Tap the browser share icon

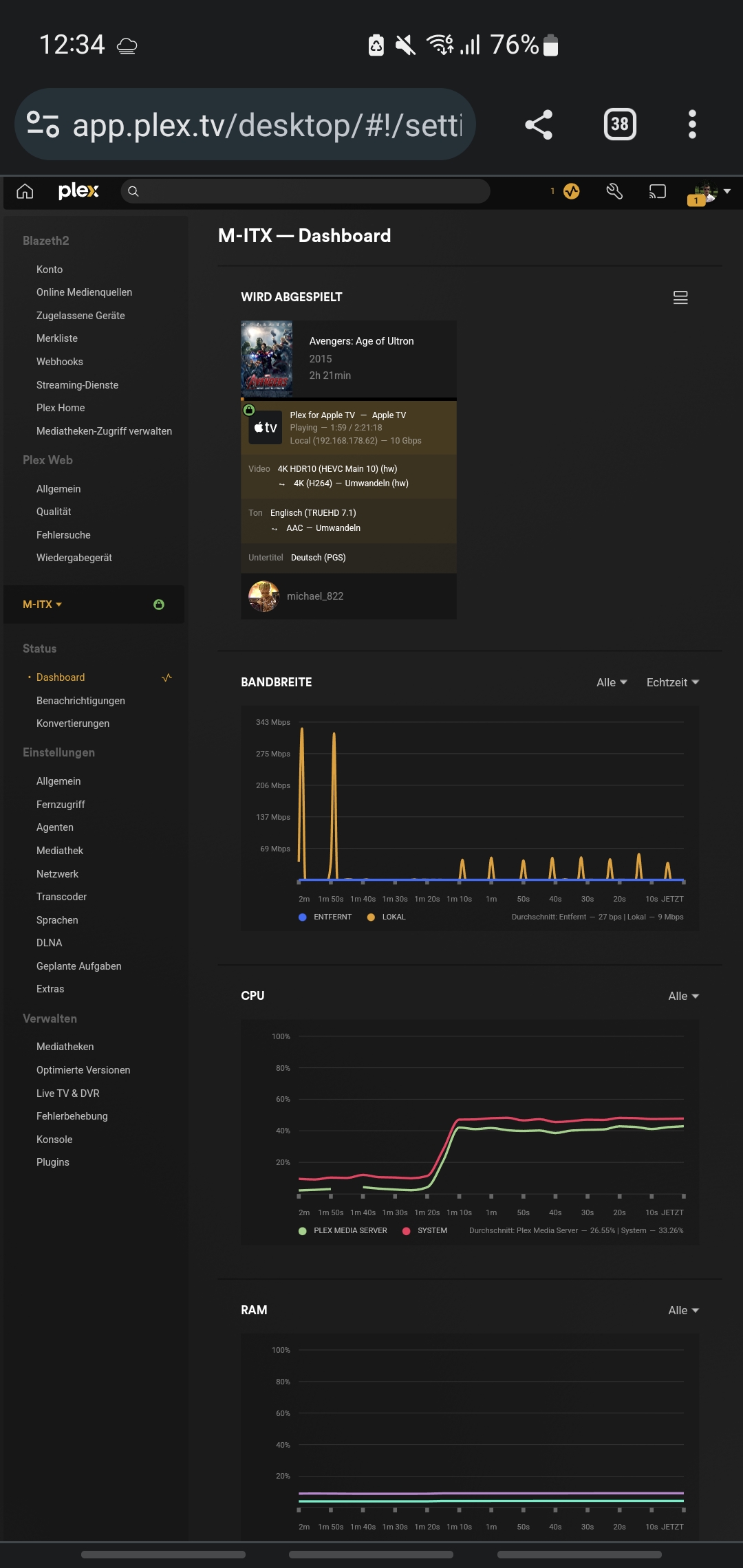(x=539, y=124)
